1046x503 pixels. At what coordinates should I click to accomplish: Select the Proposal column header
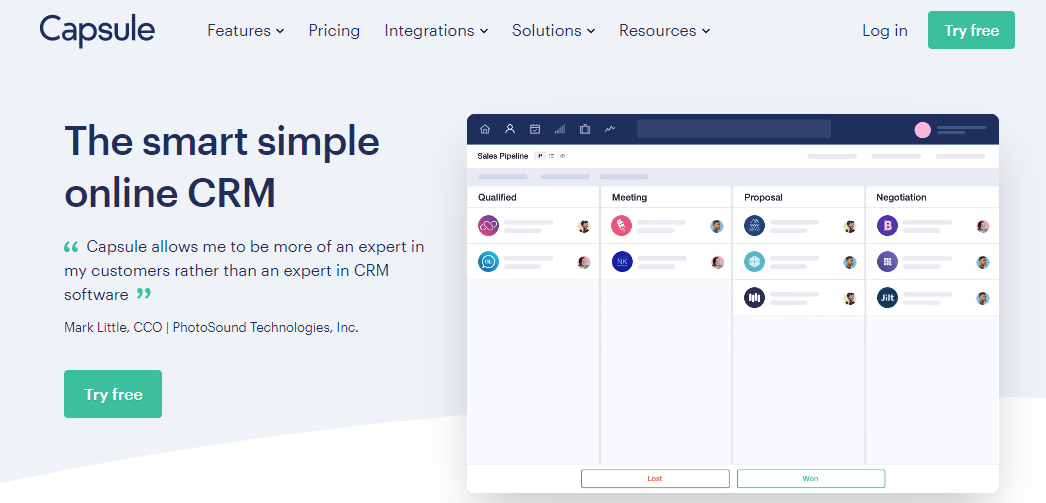(x=763, y=197)
